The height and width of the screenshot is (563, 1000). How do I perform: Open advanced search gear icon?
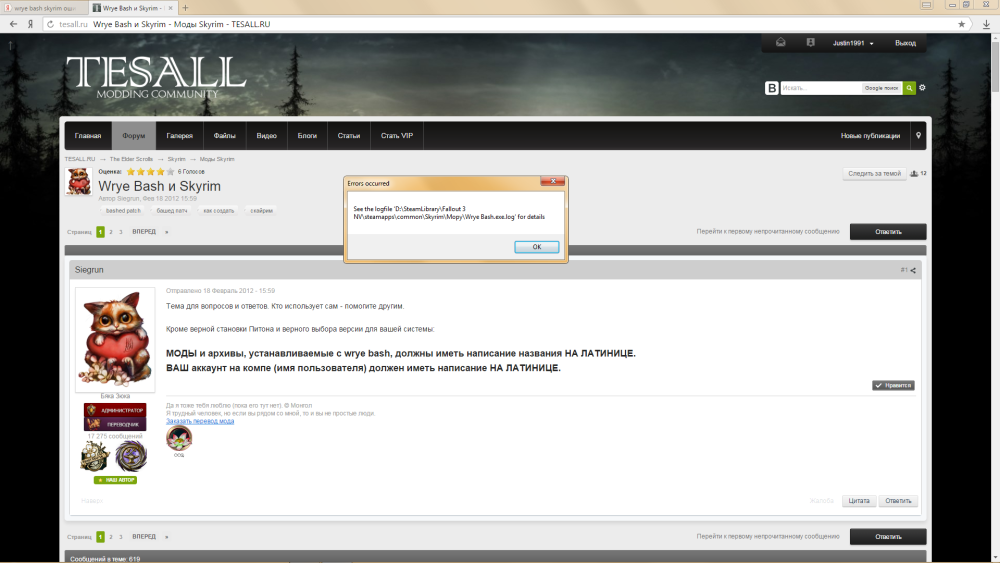click(922, 88)
